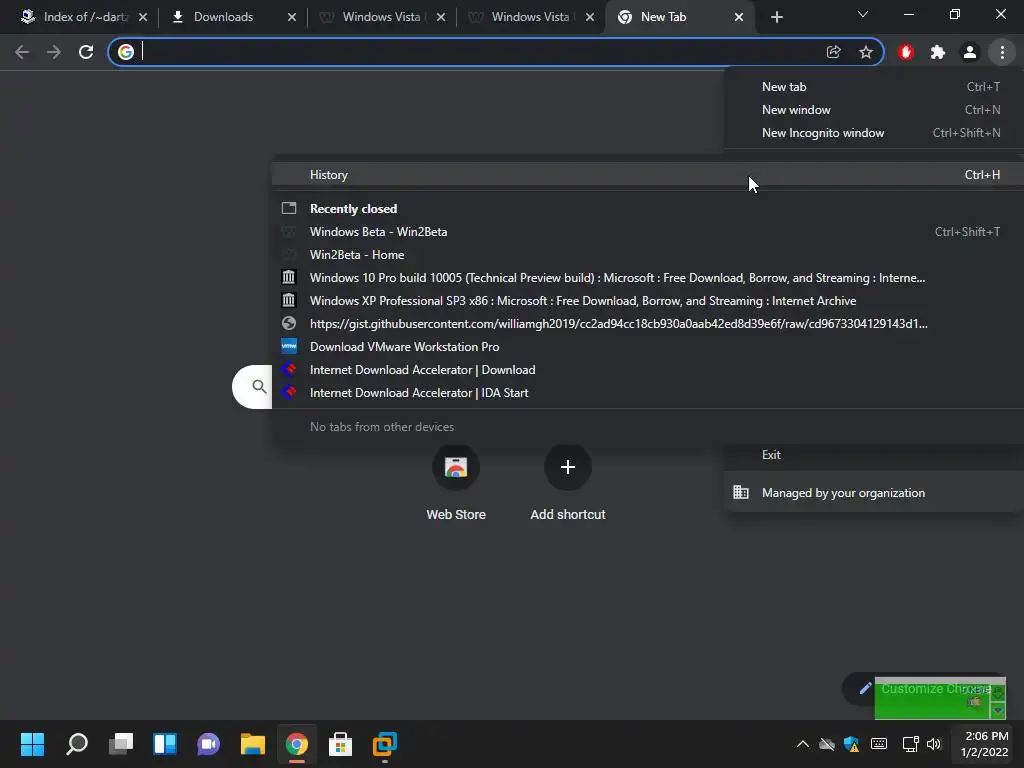Viewport: 1024px width, 768px height.
Task: Open the network status tray icon
Action: point(910,744)
